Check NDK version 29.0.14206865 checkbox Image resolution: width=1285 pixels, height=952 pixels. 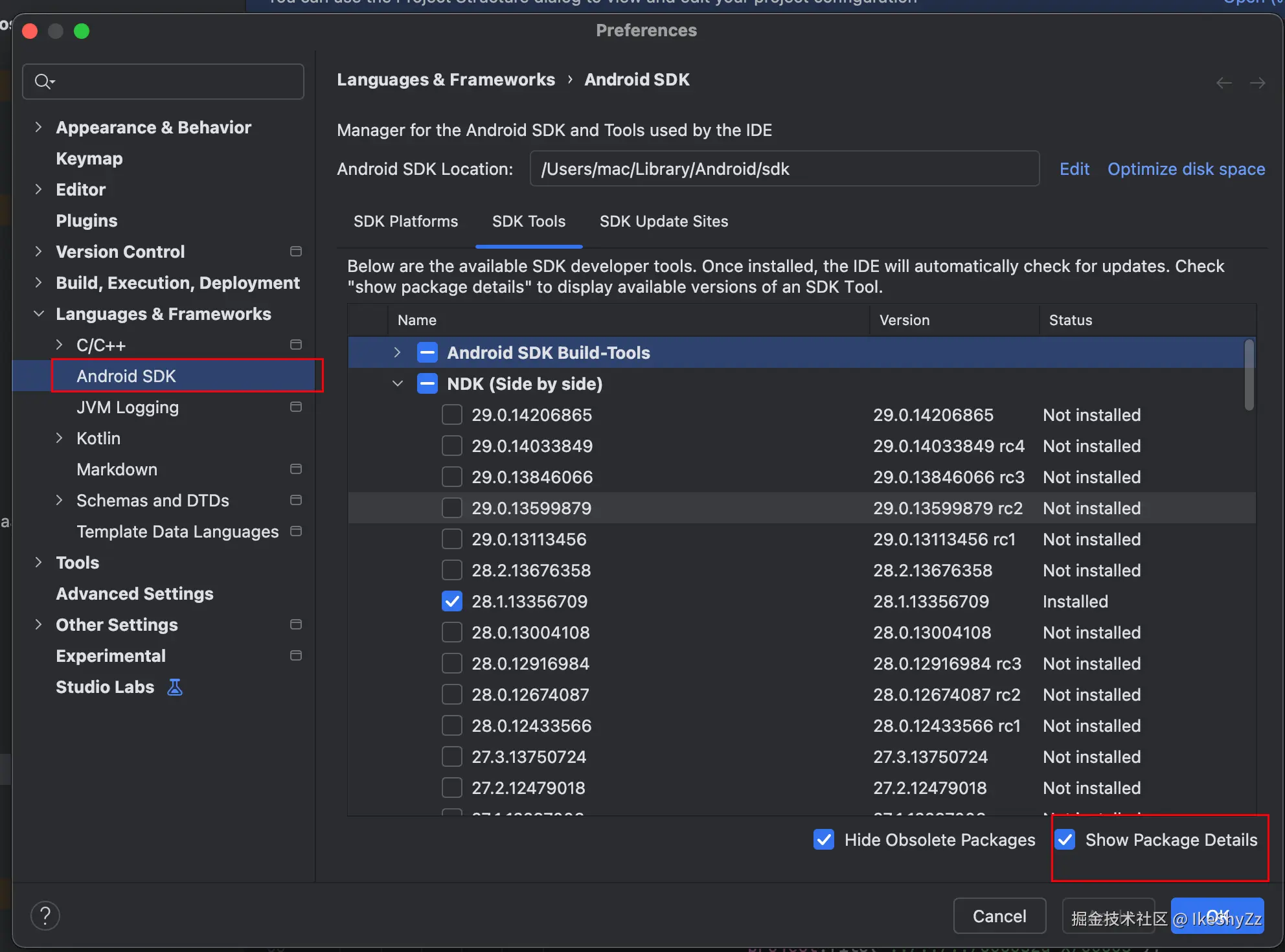pos(451,414)
